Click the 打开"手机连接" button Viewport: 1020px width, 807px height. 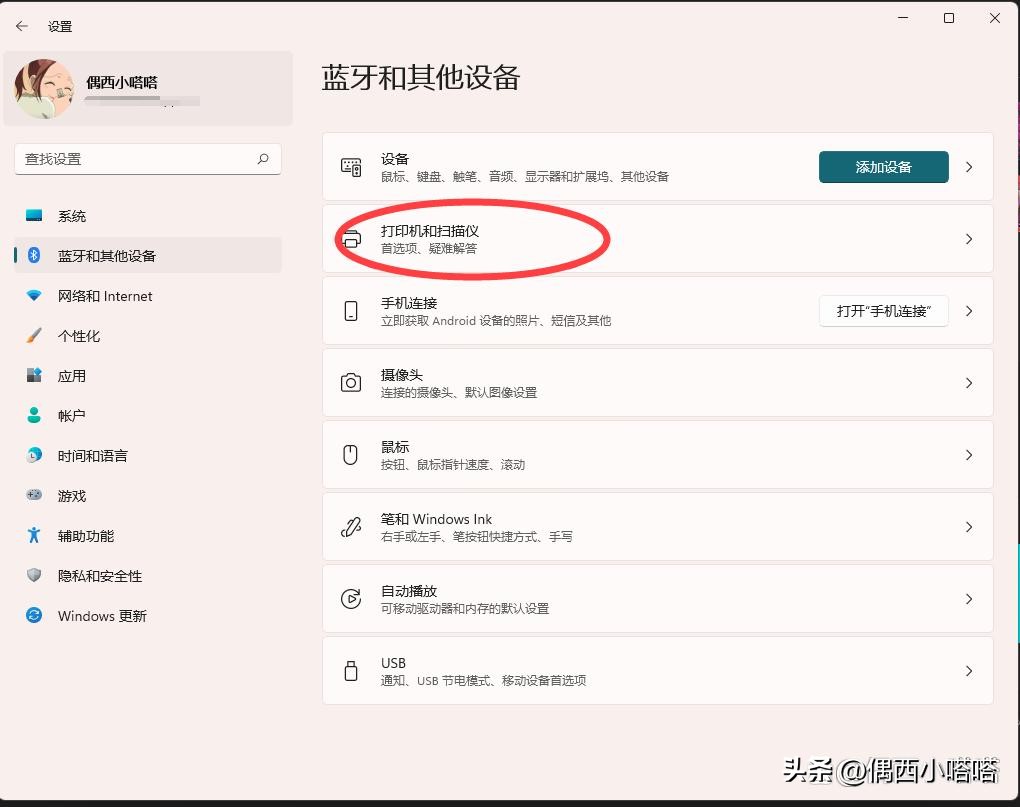tap(883, 311)
